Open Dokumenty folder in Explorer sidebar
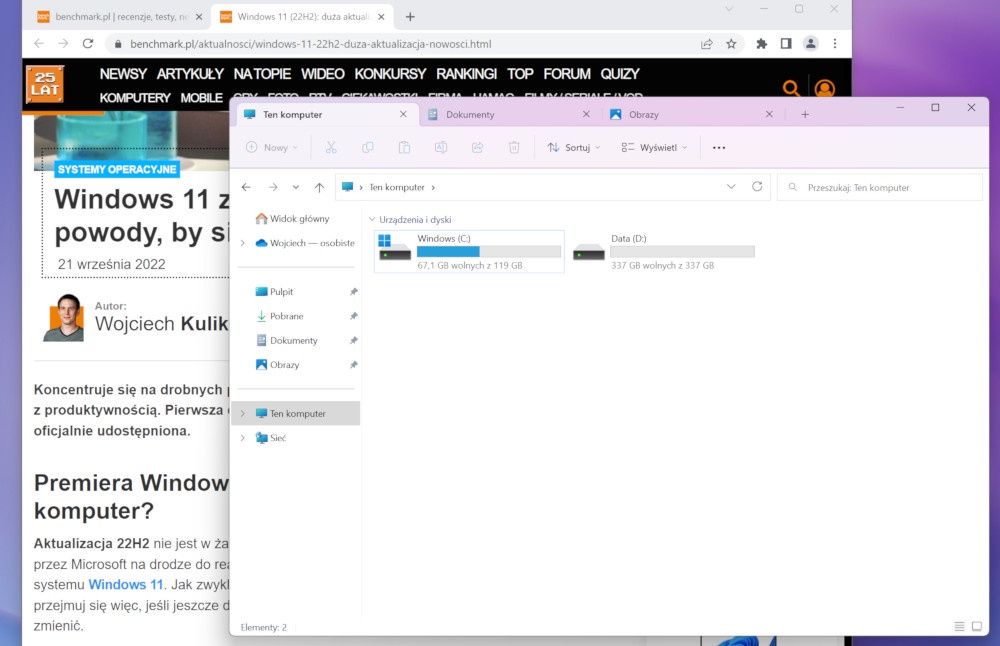This screenshot has height=646, width=1000. click(x=286, y=340)
